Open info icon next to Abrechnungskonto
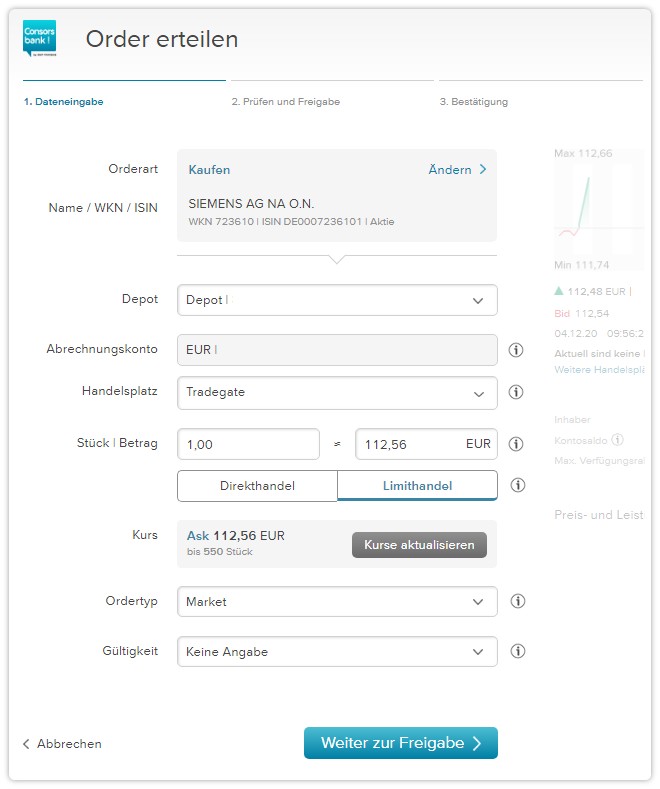The image size is (660, 789). click(516, 350)
